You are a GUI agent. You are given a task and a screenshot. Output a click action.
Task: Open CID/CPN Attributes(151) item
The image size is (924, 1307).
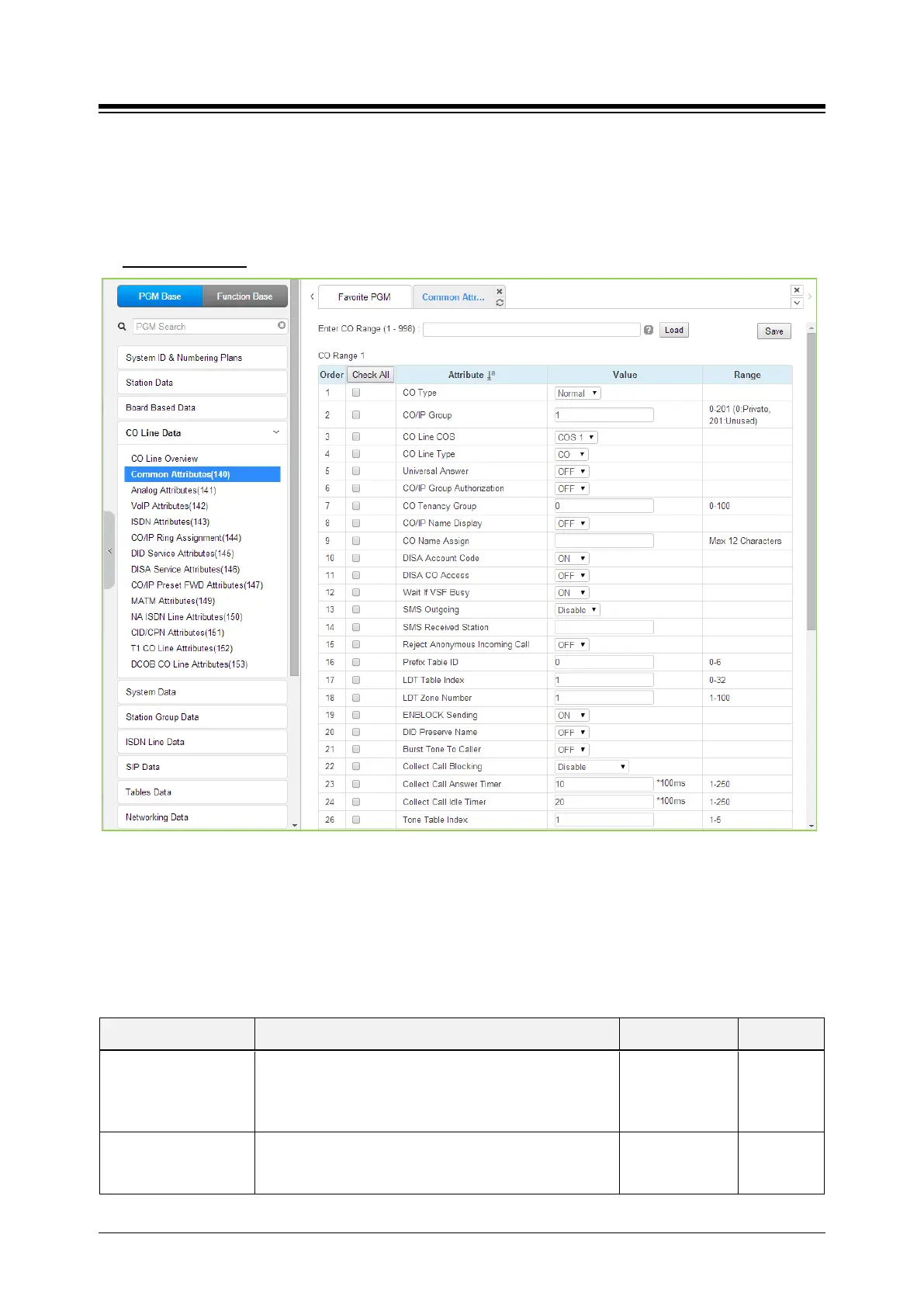[178, 633]
